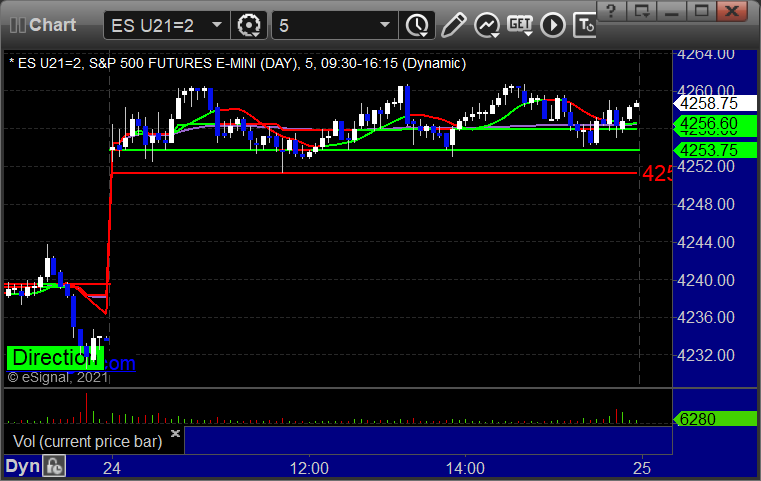This screenshot has width=761, height=481.
Task: Start bar replay play button
Action: (553, 25)
